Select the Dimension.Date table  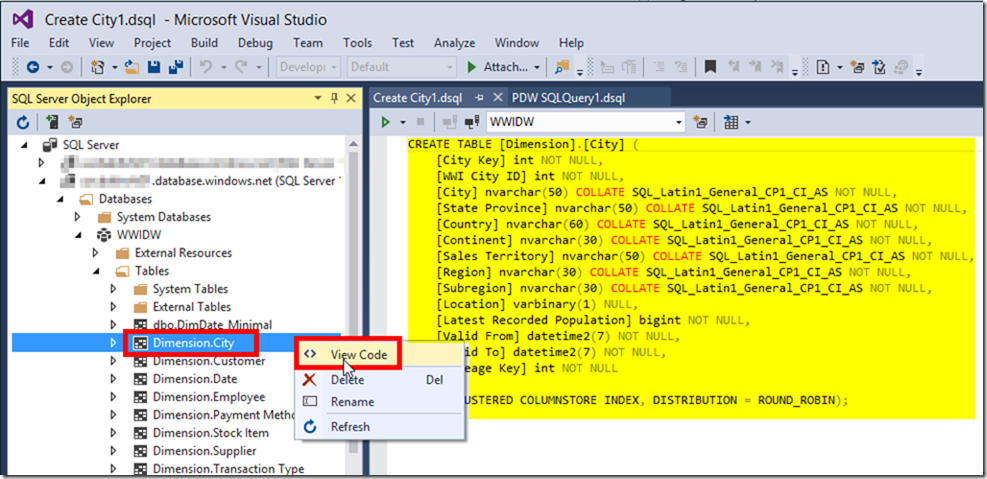click(x=195, y=380)
